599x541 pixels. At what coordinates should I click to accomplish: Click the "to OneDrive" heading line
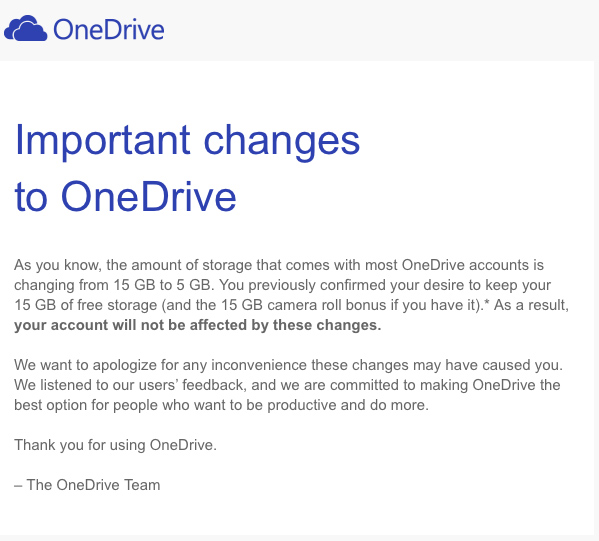(125, 196)
